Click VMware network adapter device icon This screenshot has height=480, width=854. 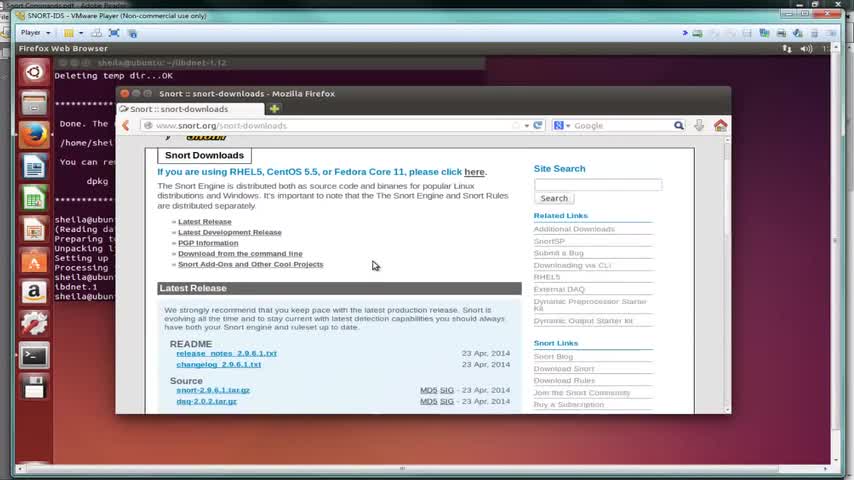[764, 33]
